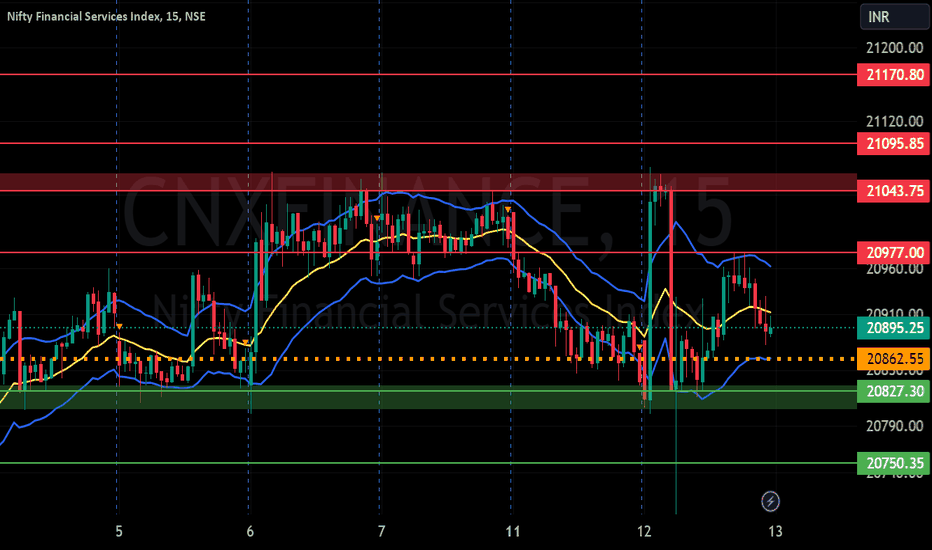This screenshot has width=932, height=550.
Task: Click the 21200.00 price axis value
Action: pyautogui.click(x=895, y=48)
